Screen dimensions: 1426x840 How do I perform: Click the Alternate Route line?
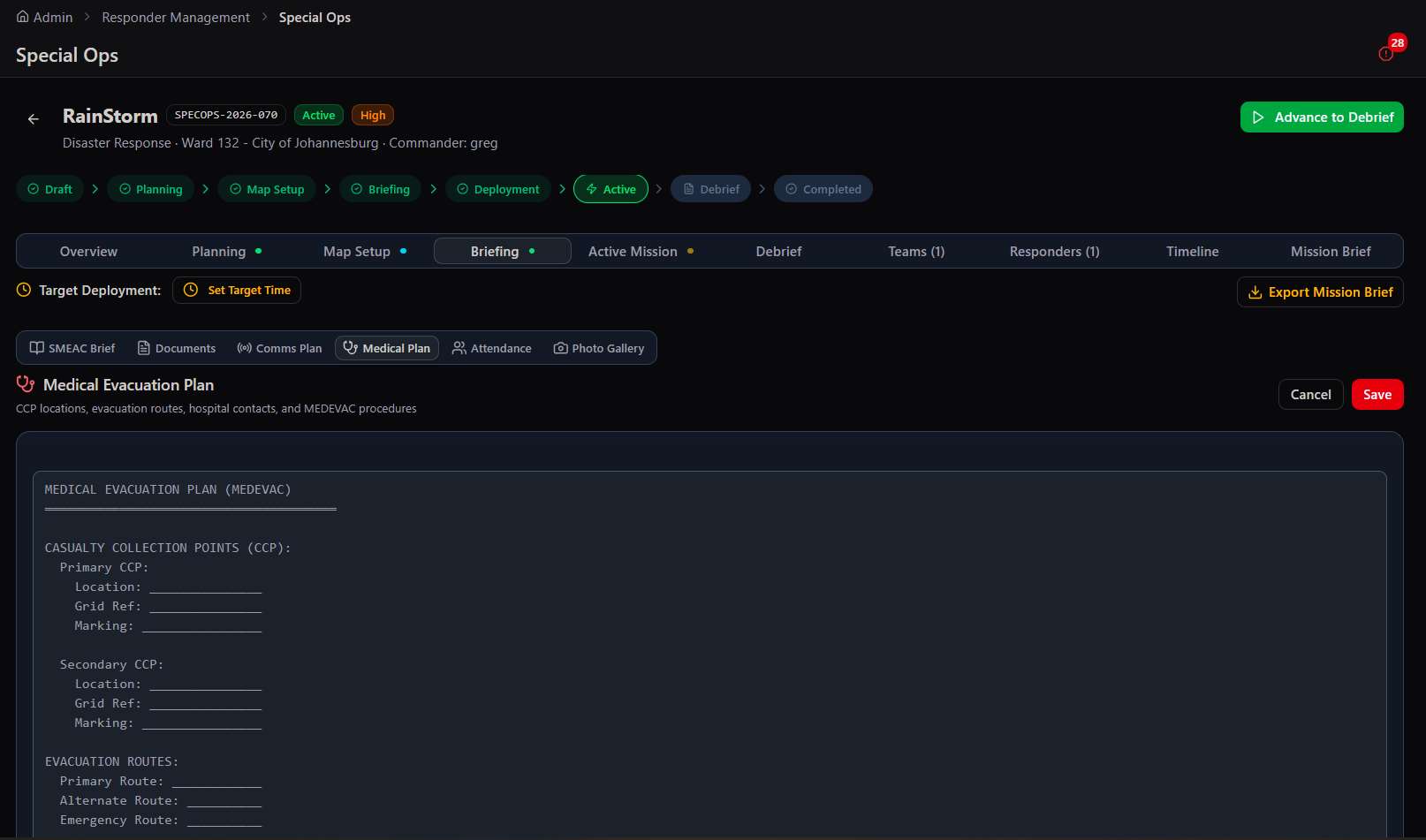161,800
